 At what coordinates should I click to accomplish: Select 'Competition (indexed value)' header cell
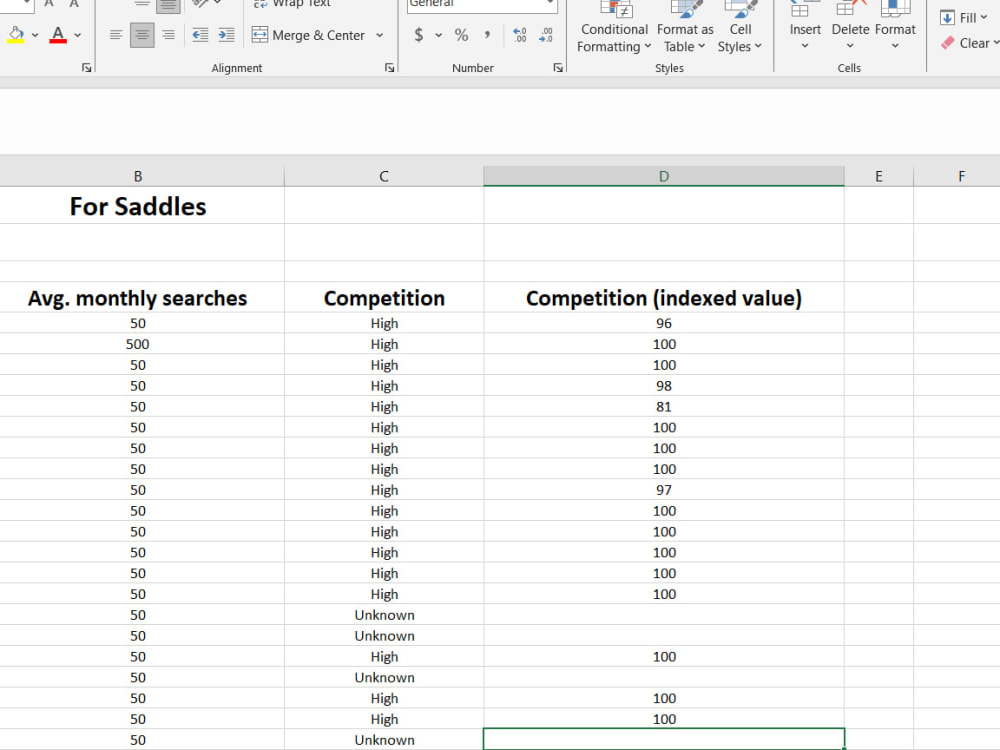click(x=664, y=298)
